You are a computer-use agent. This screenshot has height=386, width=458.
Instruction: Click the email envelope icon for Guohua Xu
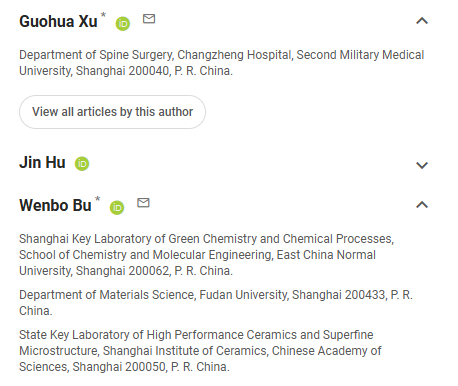(149, 19)
